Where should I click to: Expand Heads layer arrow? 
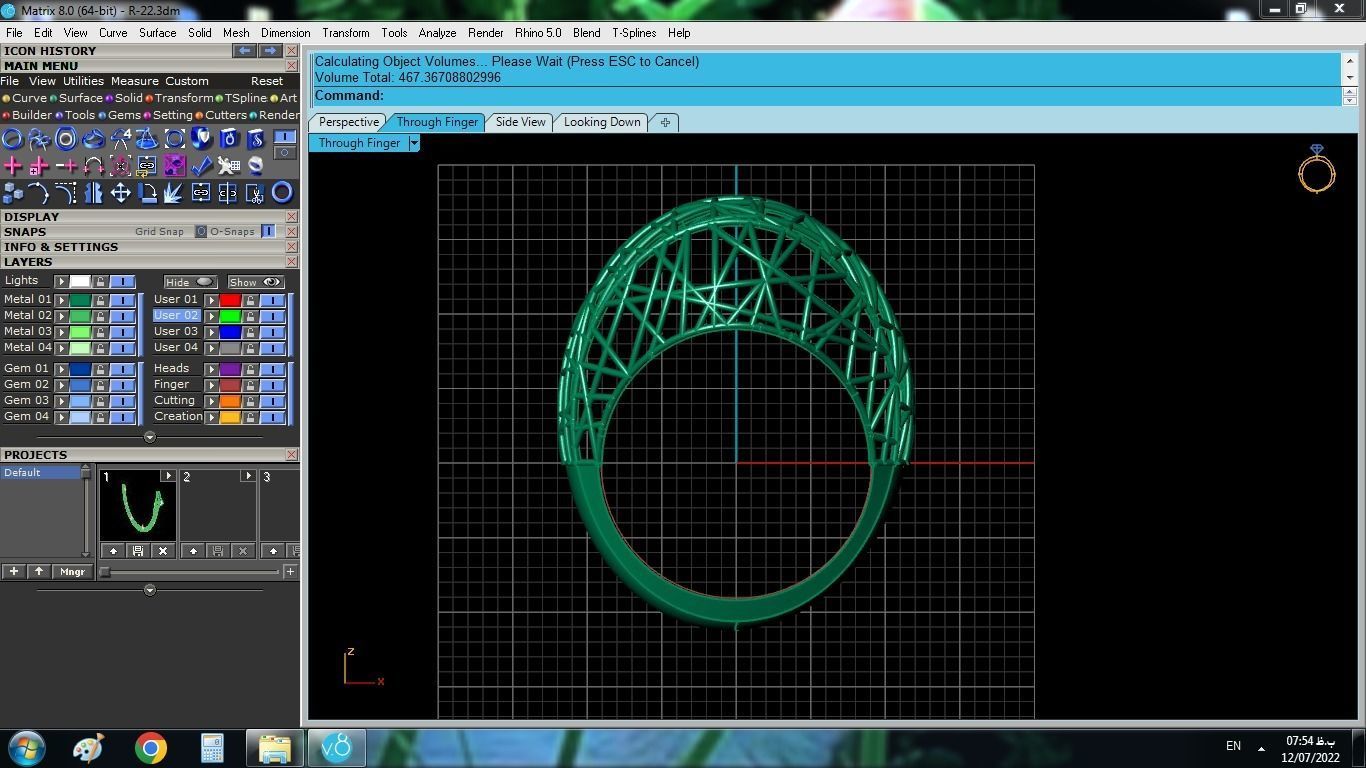point(211,368)
